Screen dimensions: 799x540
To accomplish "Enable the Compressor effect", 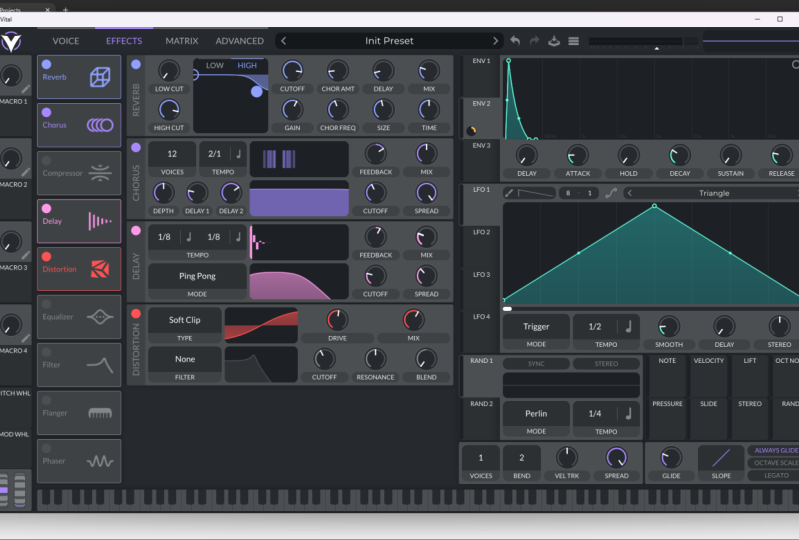I will (46, 160).
